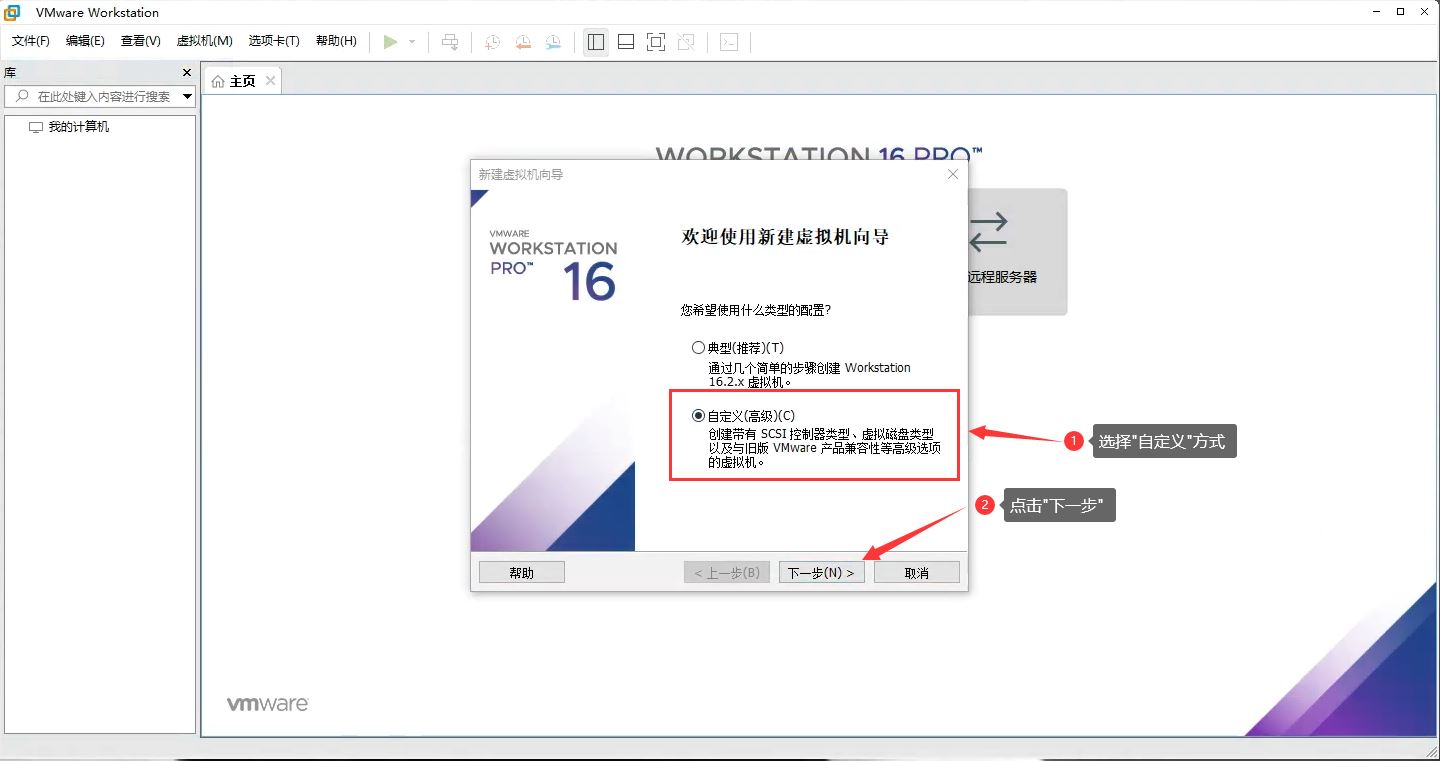
Task: Select the 自定义(高级)(C) radio button
Action: [x=698, y=416]
